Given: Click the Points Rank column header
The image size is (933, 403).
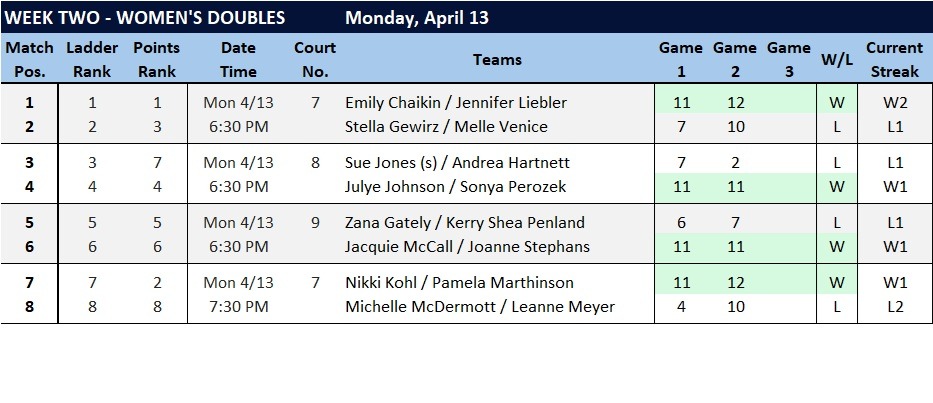Looking at the screenshot, I should [156, 60].
